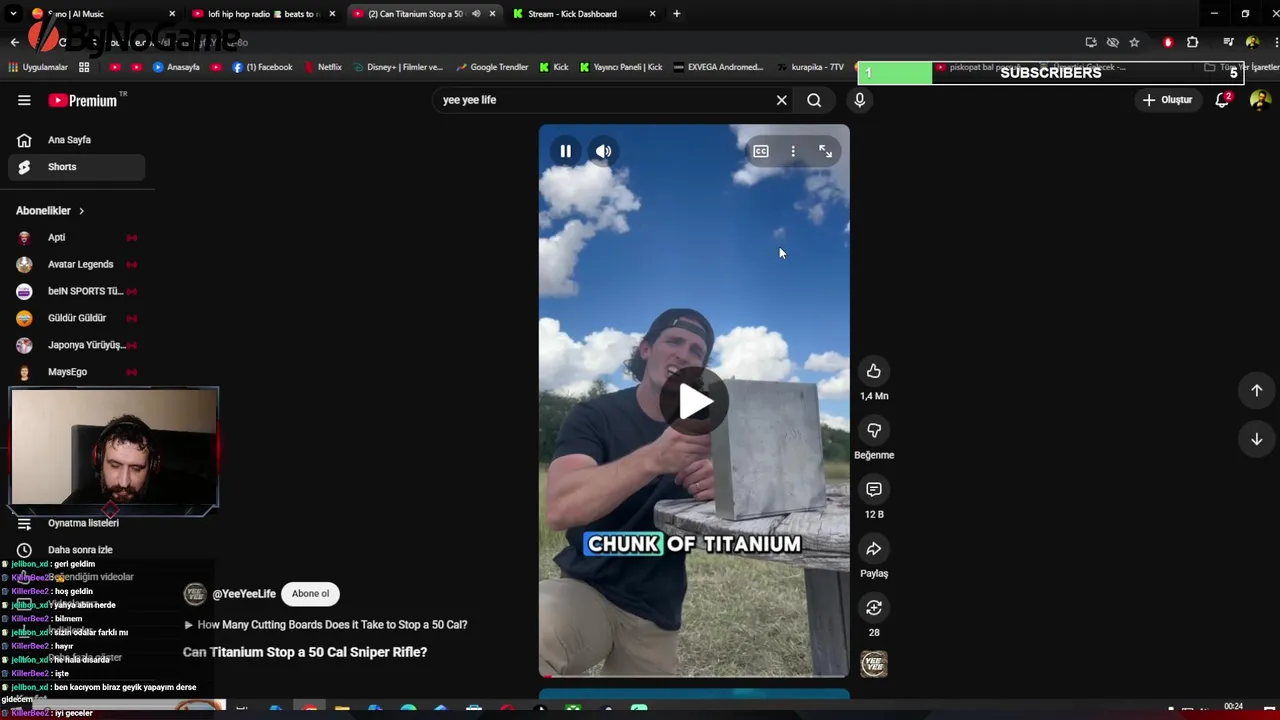Seek using the Short's red progress bar

point(694,676)
